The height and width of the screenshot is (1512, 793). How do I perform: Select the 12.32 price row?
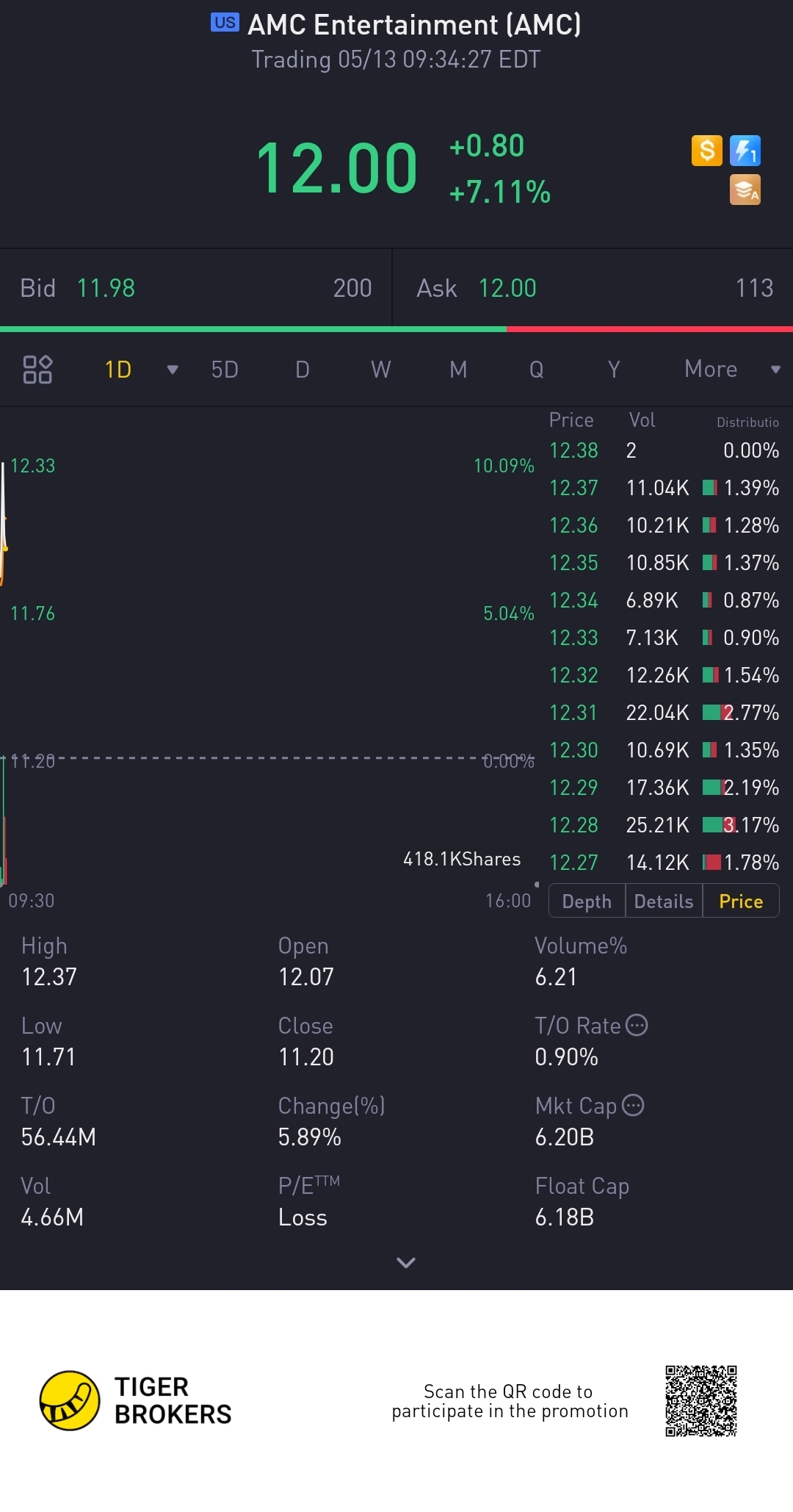click(664, 675)
